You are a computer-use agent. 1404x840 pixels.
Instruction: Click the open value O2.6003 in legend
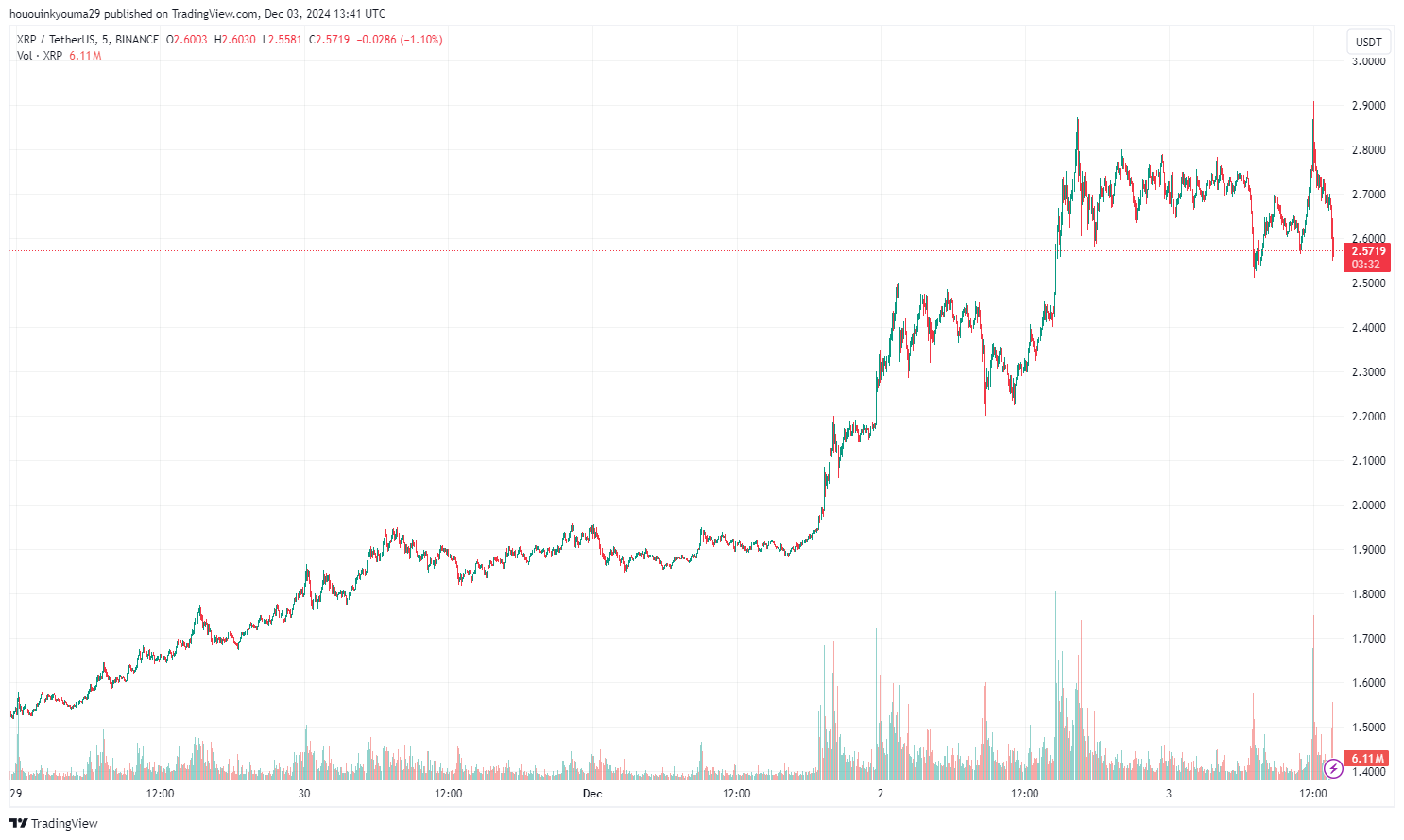[187, 40]
